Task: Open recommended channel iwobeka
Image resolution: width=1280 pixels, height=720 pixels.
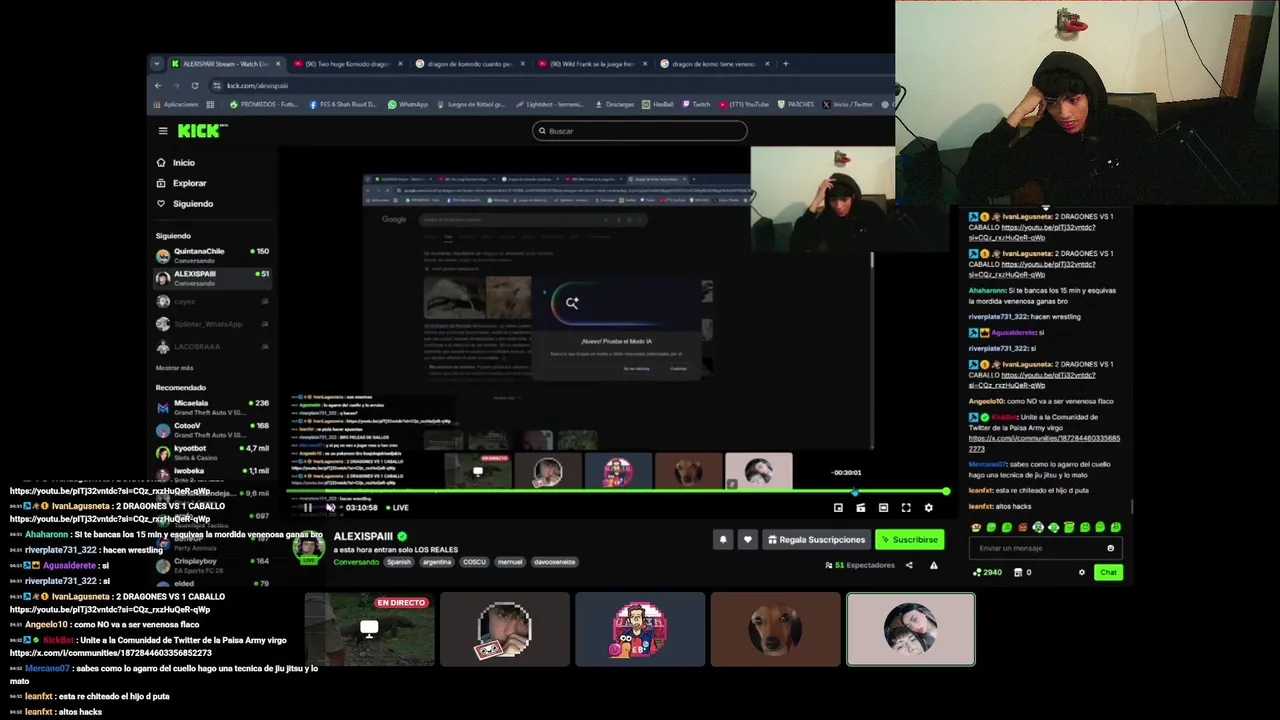Action: pos(212,474)
